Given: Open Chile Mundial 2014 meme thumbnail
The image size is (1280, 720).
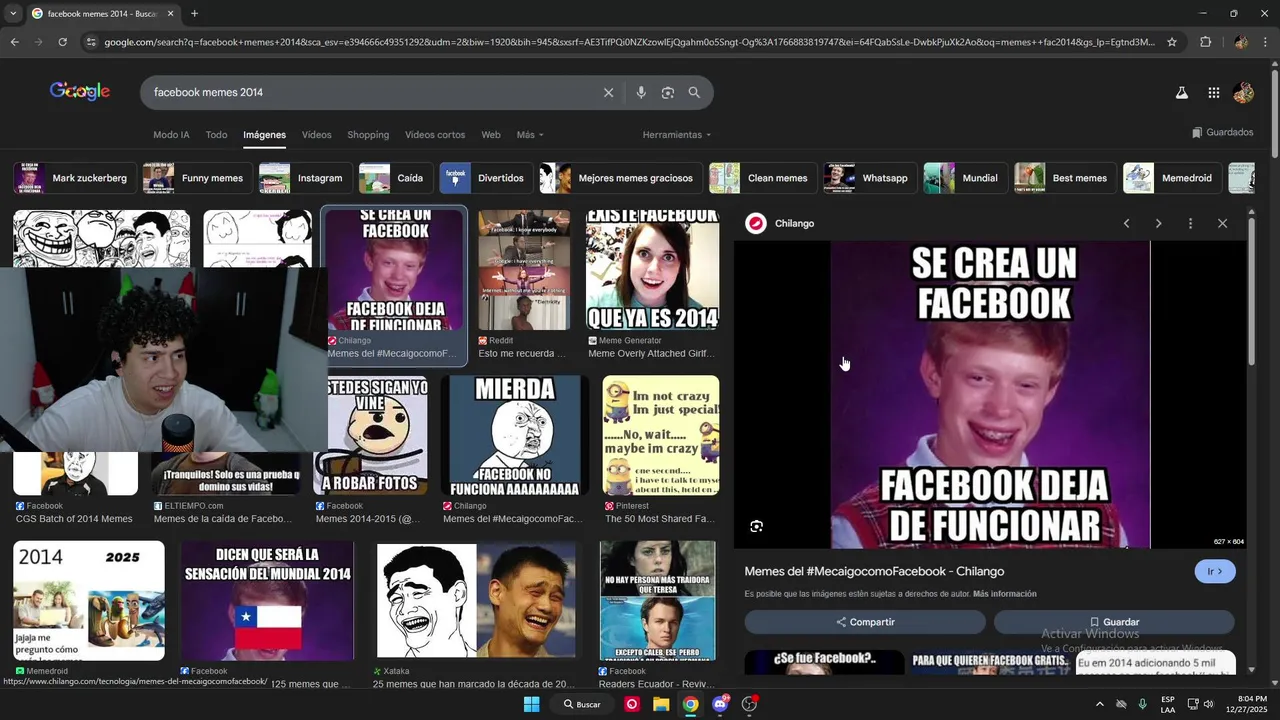Looking at the screenshot, I should point(267,601).
